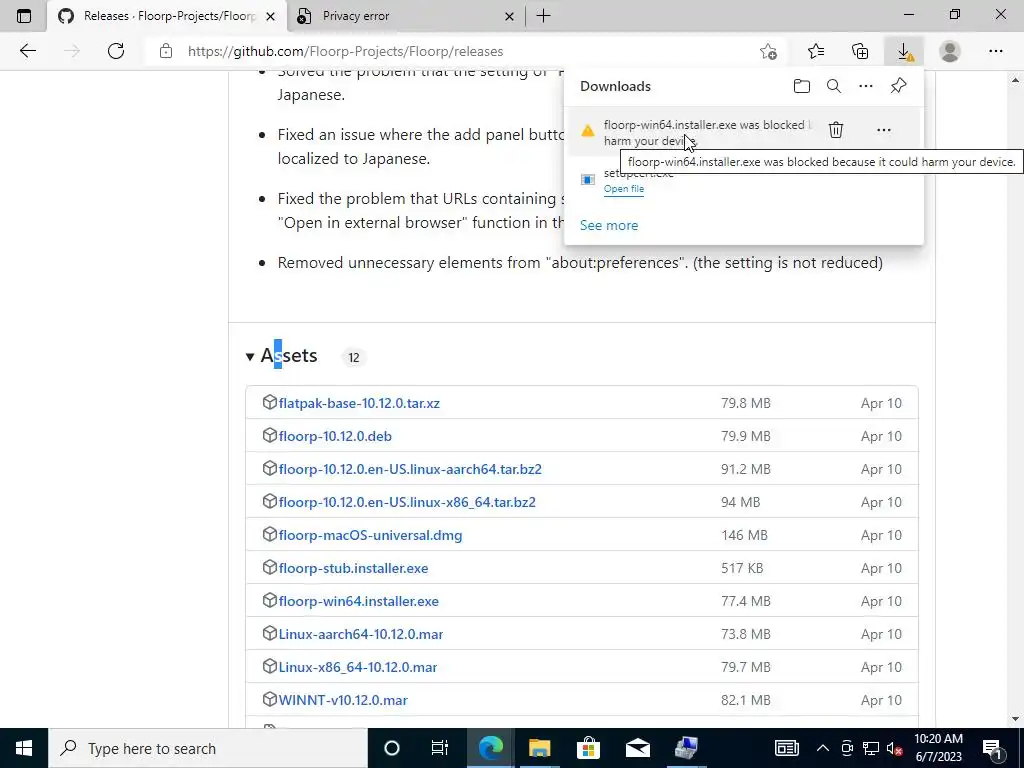Go back to the previous page

coord(27,51)
